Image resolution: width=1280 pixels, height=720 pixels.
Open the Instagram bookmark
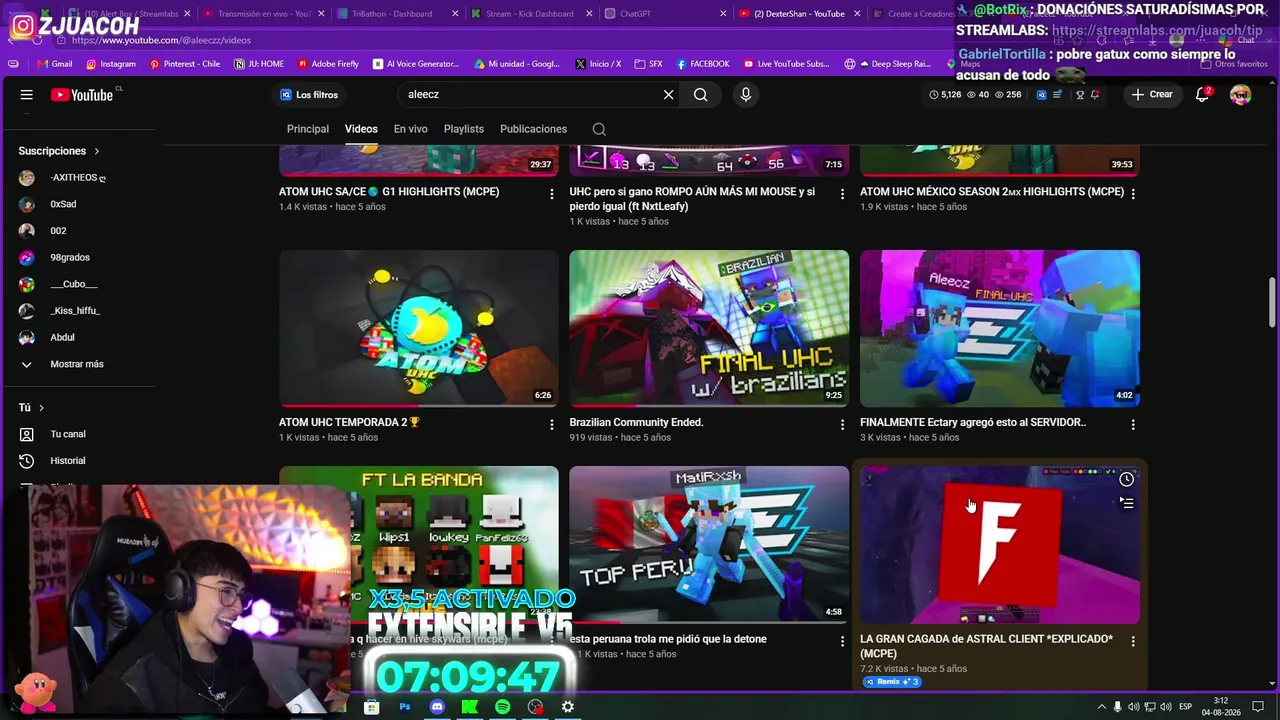coord(110,64)
